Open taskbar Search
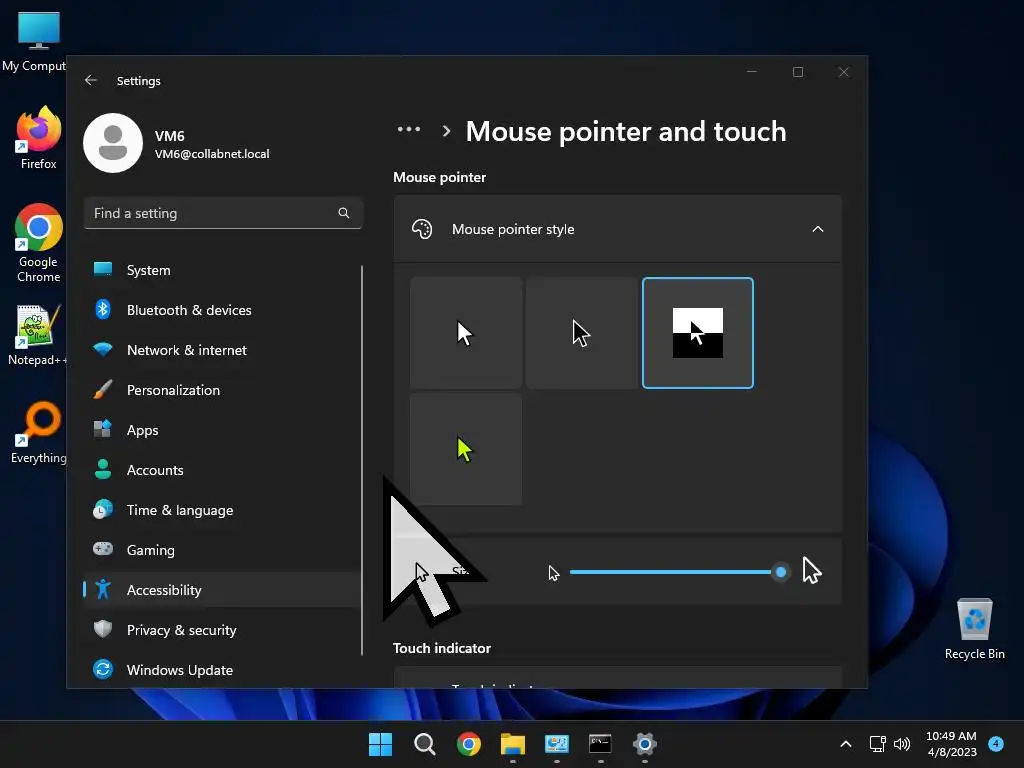1024x768 pixels. click(x=424, y=744)
